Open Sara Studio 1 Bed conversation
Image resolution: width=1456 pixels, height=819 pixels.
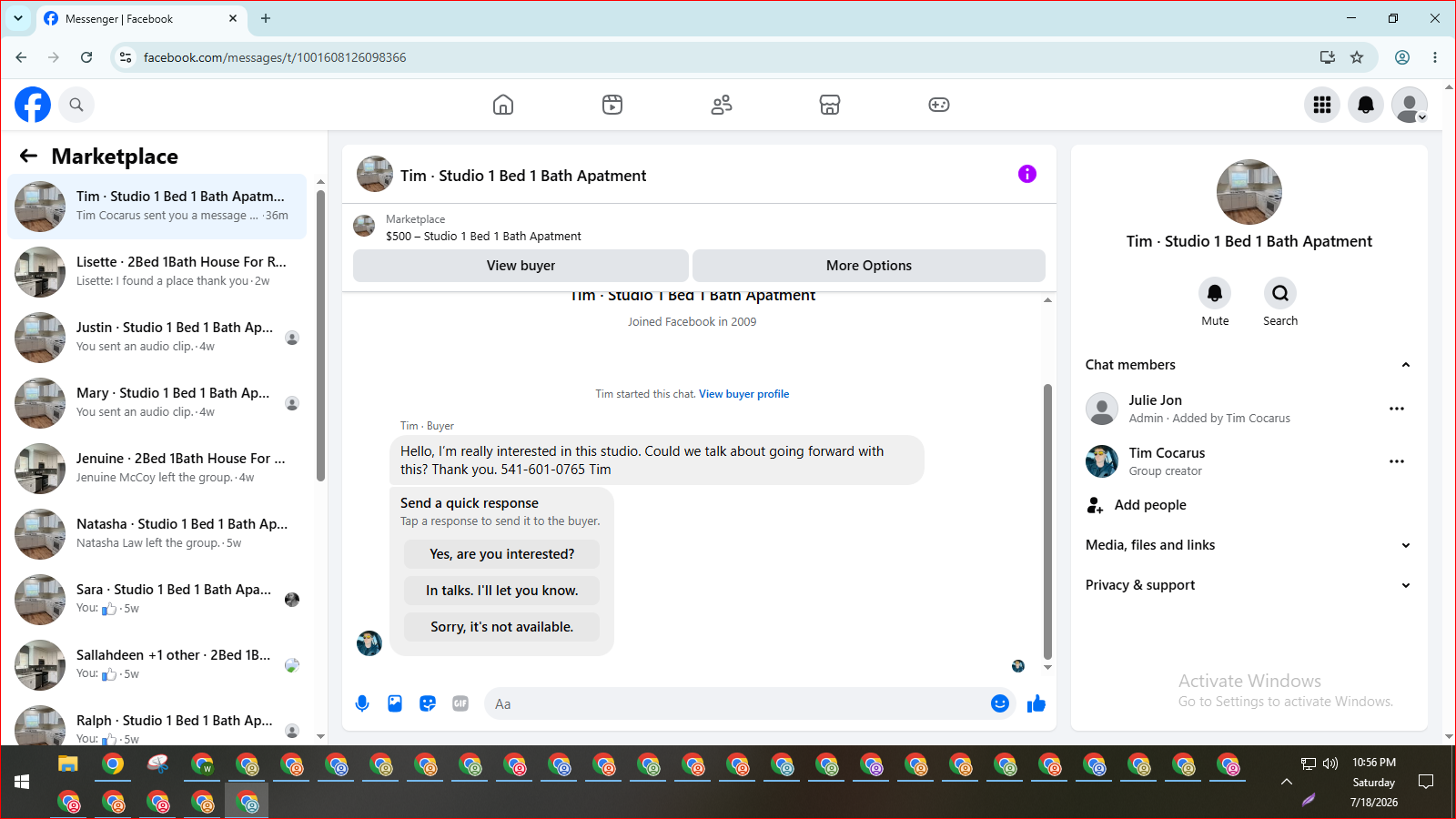click(x=157, y=600)
